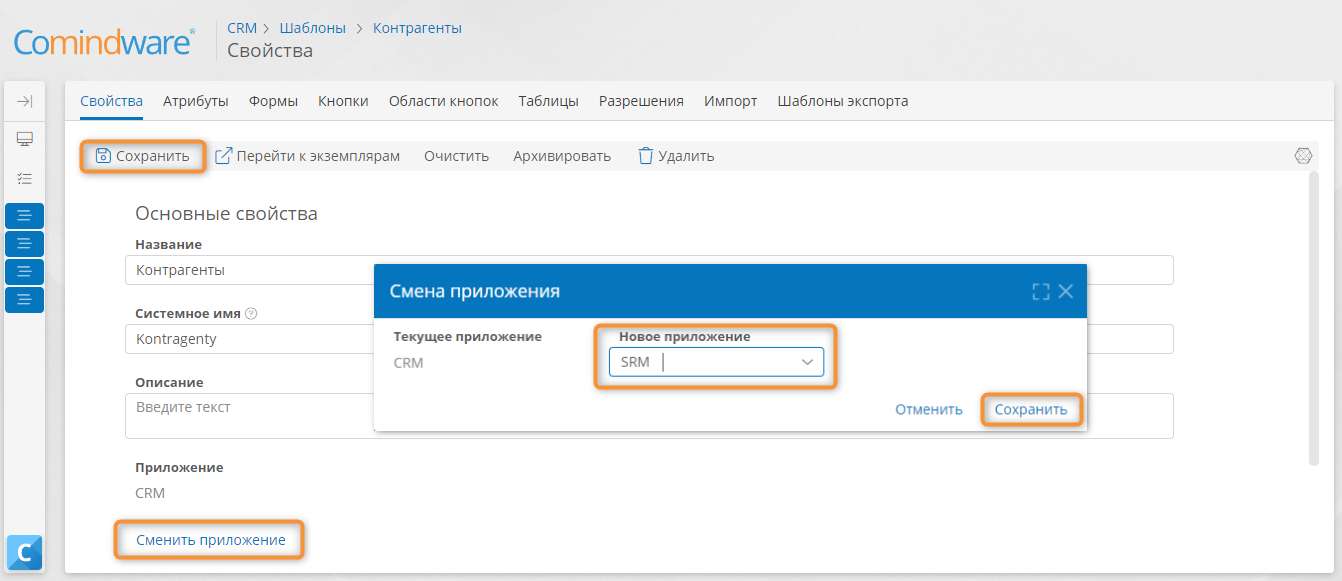This screenshot has height=581, width=1342.
Task: Click the hexagon icon on toolbar right
Action: point(1302,156)
